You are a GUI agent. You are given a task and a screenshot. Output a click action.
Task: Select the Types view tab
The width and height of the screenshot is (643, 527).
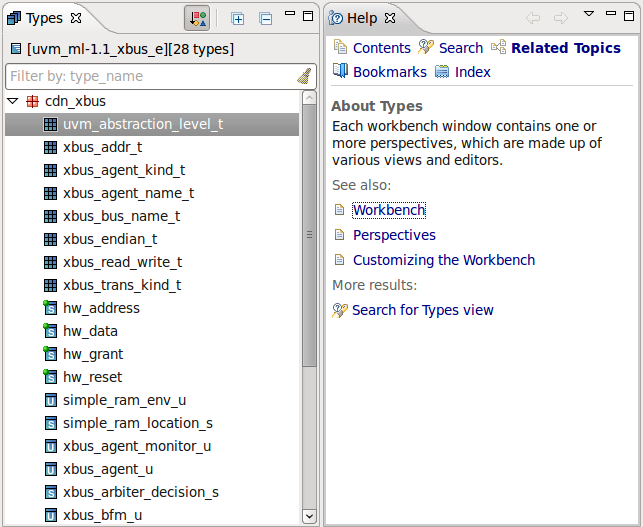(44, 18)
